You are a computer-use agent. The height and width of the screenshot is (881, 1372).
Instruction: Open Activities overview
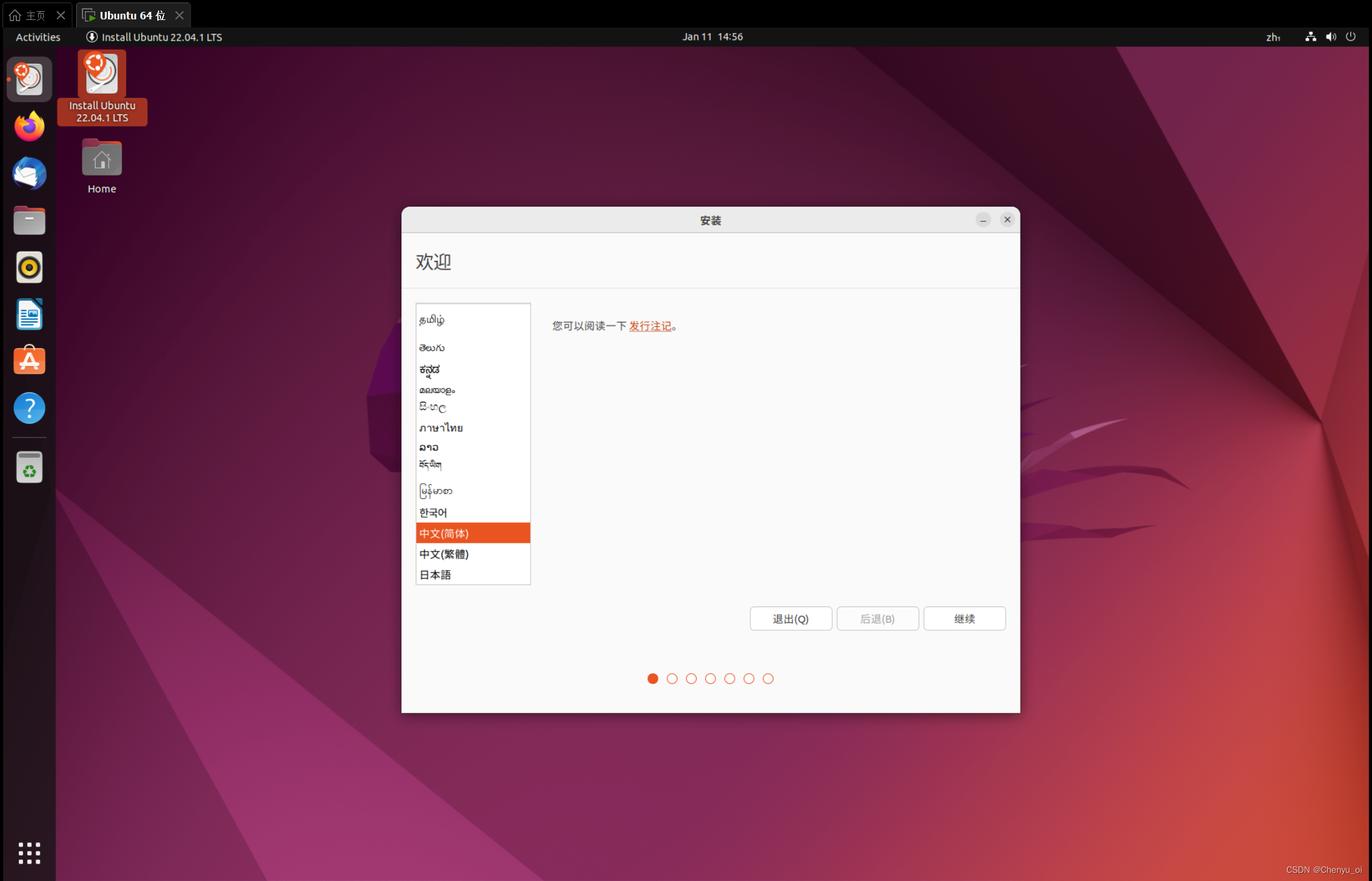pos(38,37)
